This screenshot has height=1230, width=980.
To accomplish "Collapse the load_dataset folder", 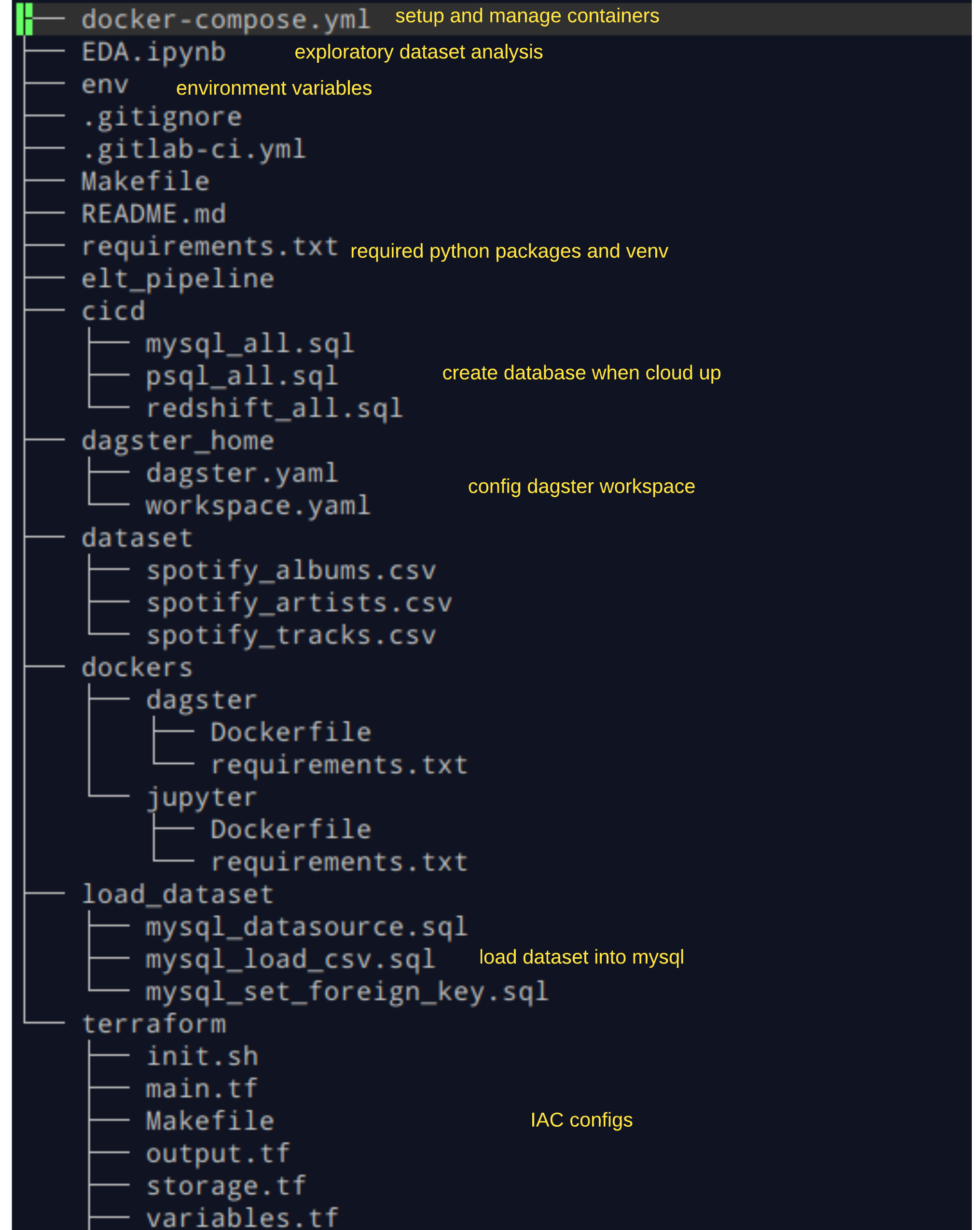I will (177, 894).
